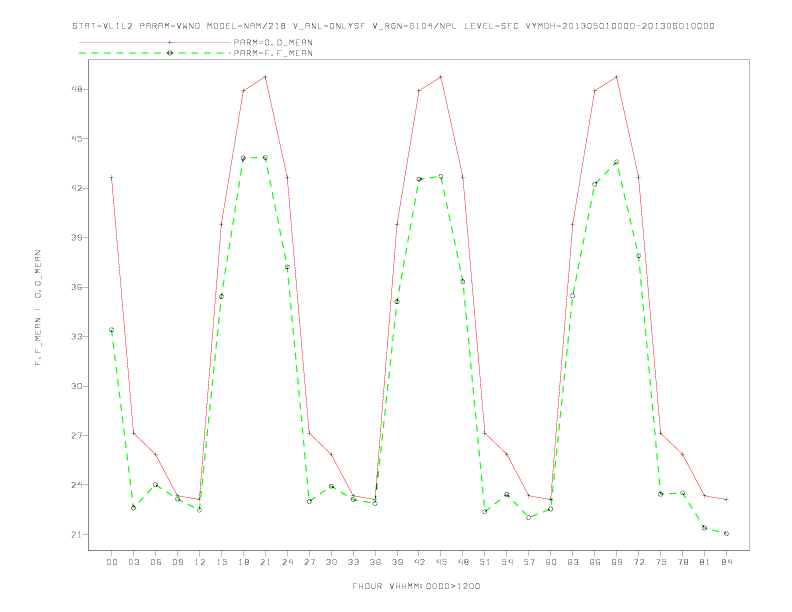The image size is (792, 612).
Task: Click the 75 forecast hour label
Action: (661, 562)
